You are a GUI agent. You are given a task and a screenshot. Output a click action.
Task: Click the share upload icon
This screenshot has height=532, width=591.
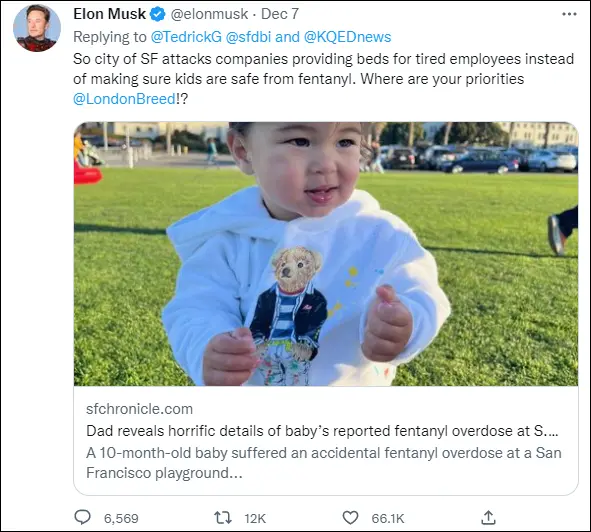[x=488, y=518]
